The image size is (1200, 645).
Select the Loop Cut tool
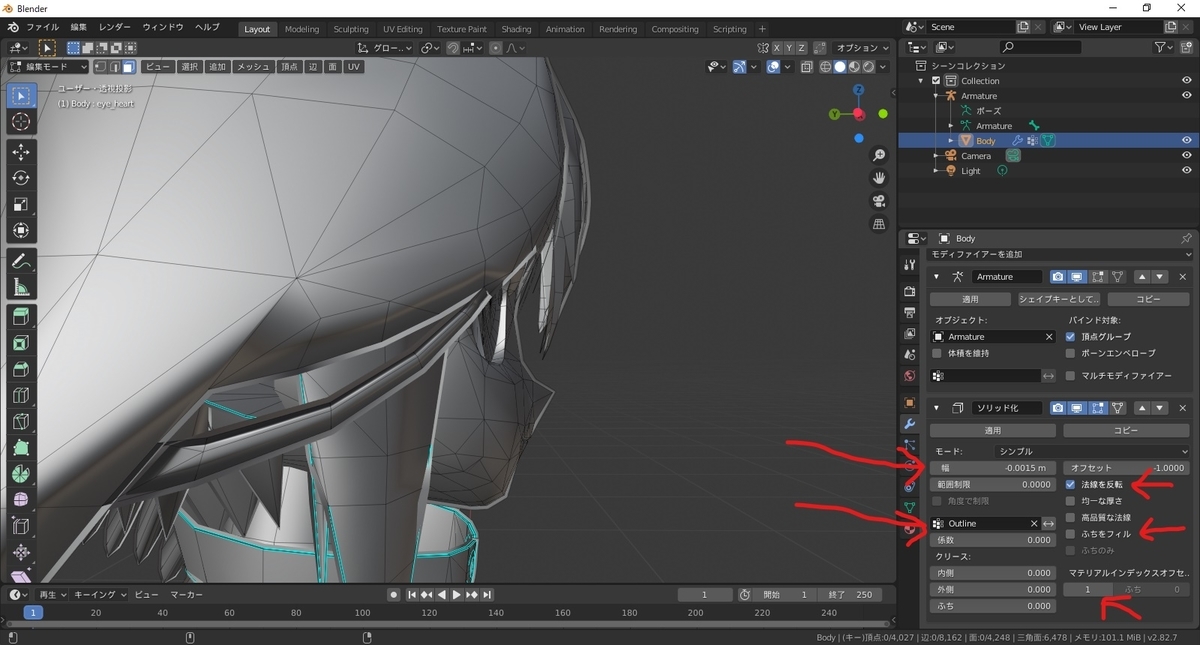21,395
